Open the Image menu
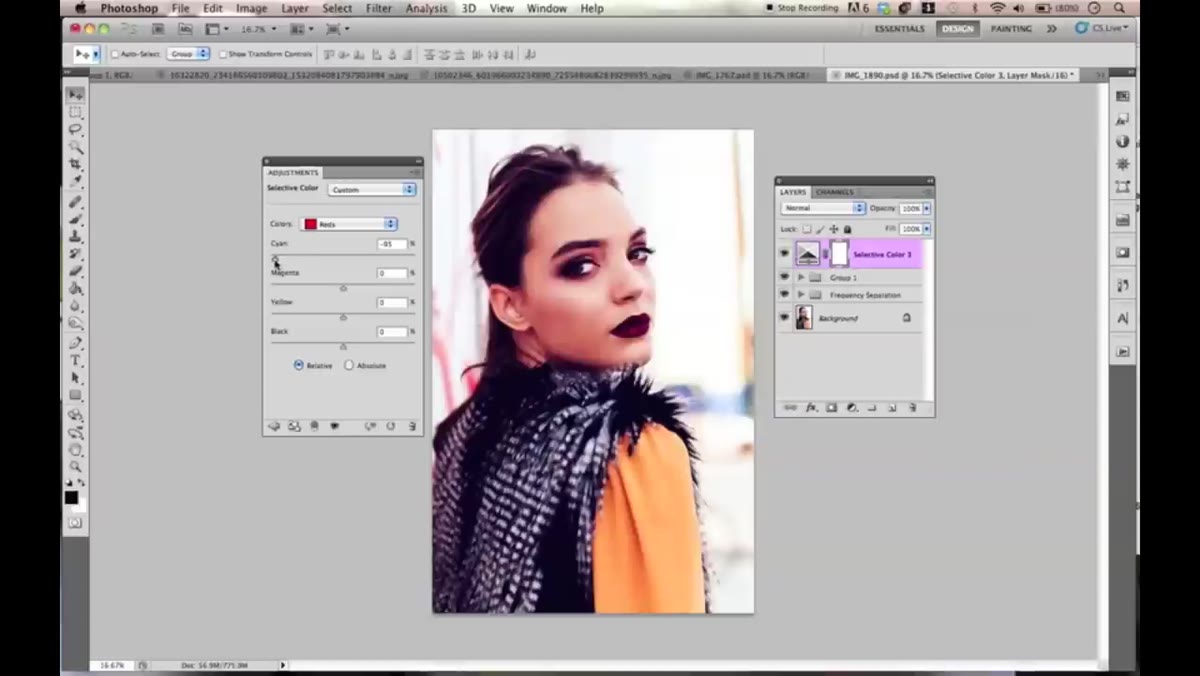1200x676 pixels. click(x=251, y=8)
